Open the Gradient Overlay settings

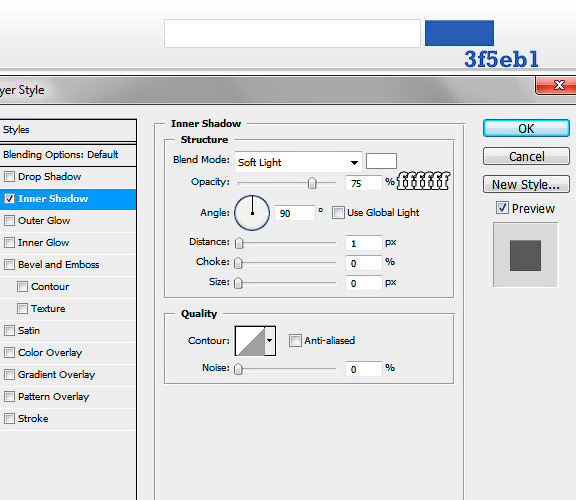(68, 375)
